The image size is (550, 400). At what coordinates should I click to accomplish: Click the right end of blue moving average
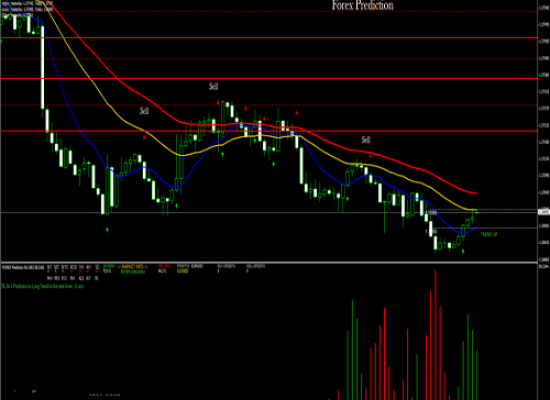(476, 227)
